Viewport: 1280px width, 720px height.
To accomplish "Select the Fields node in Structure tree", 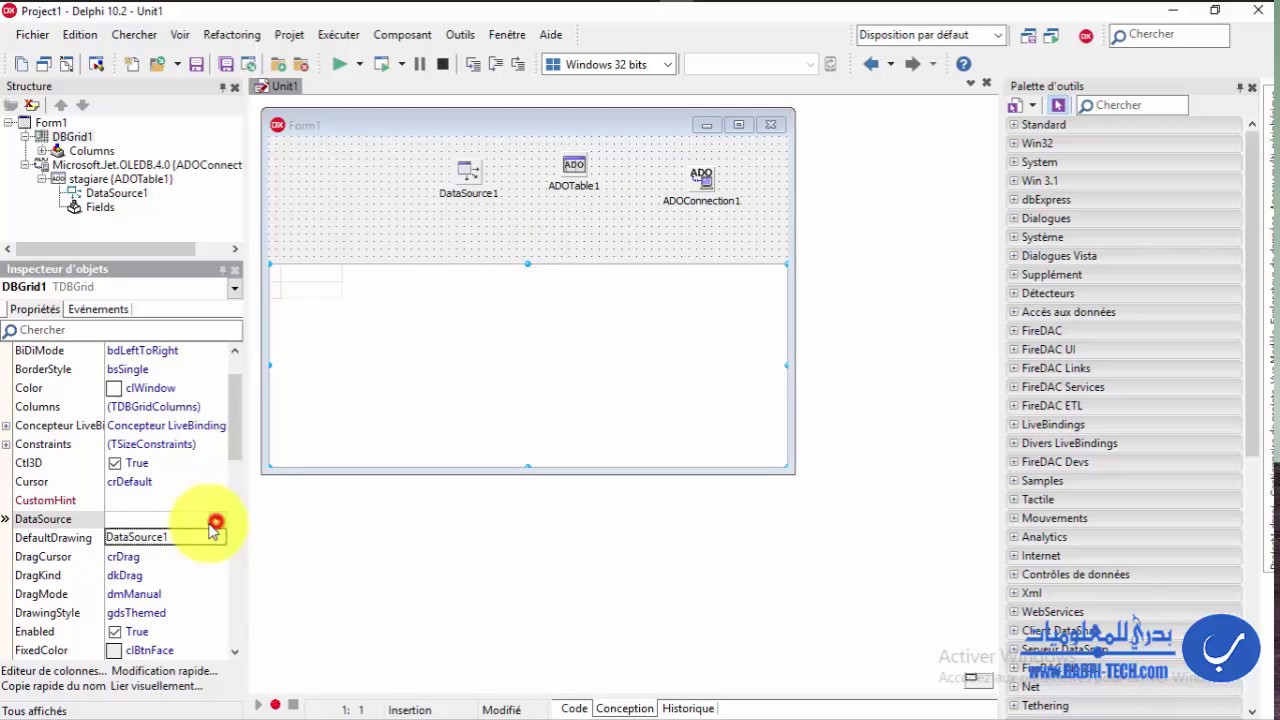I will [100, 207].
